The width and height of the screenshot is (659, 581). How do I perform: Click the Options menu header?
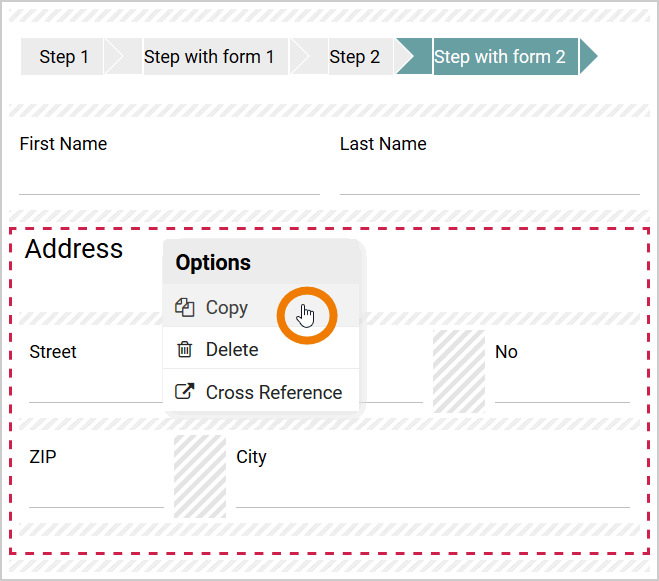click(213, 263)
